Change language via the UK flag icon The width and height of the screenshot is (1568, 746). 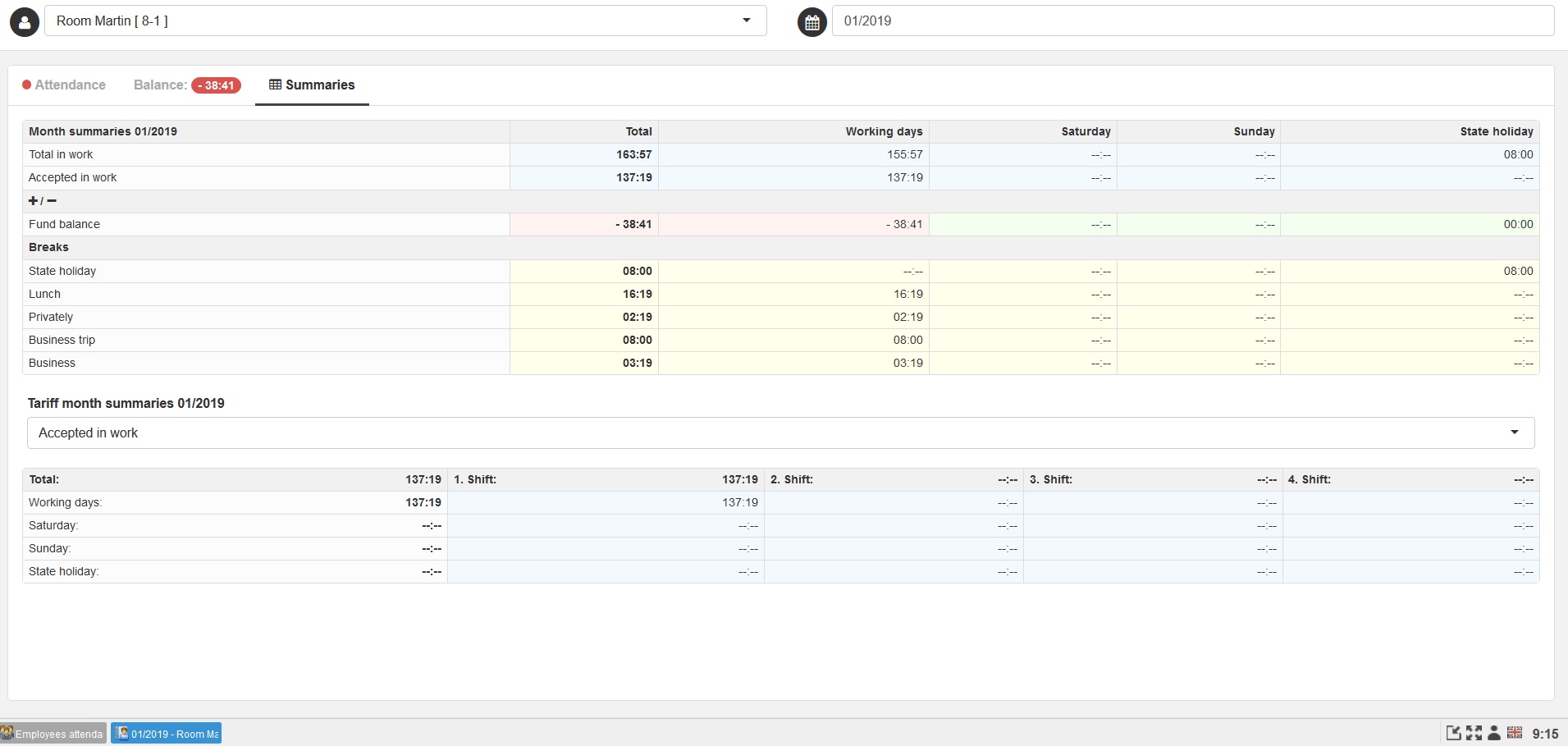click(1515, 732)
